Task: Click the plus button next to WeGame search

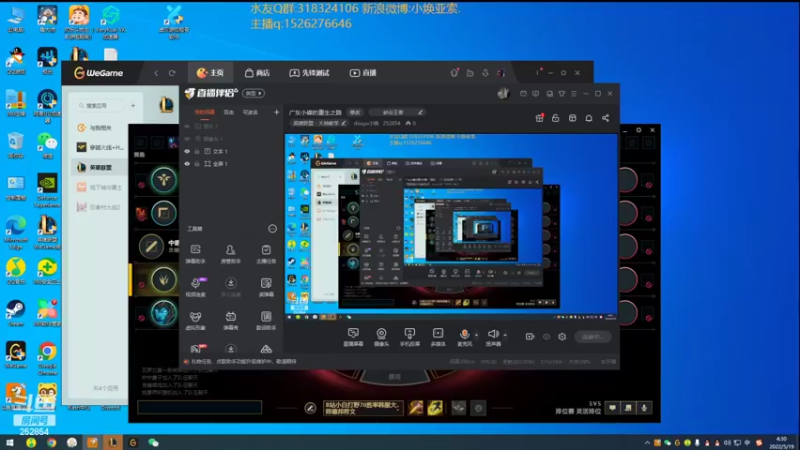Action: pyautogui.click(x=133, y=106)
